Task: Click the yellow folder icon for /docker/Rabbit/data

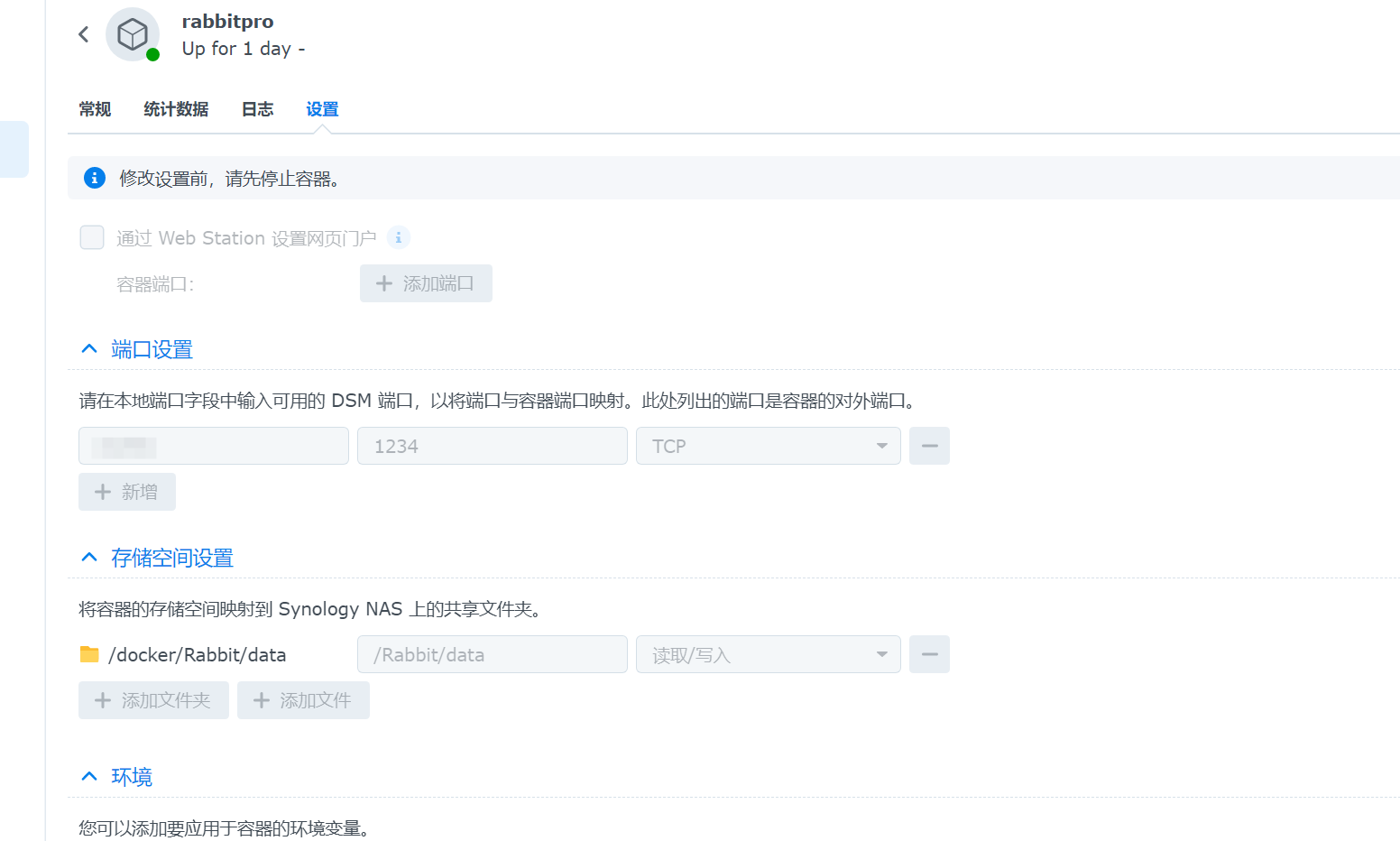Action: click(89, 654)
